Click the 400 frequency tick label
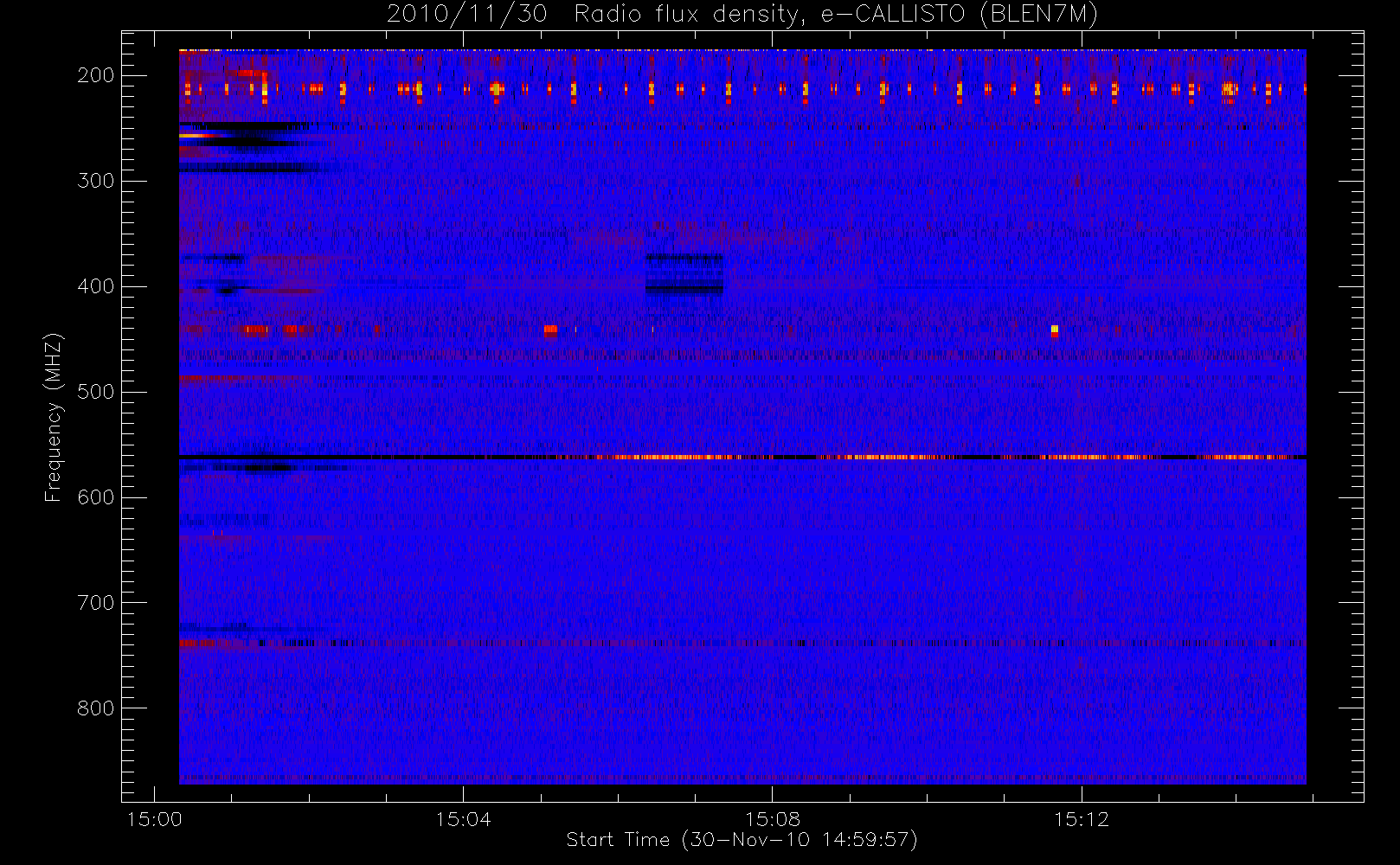1400x865 pixels. 95,286
